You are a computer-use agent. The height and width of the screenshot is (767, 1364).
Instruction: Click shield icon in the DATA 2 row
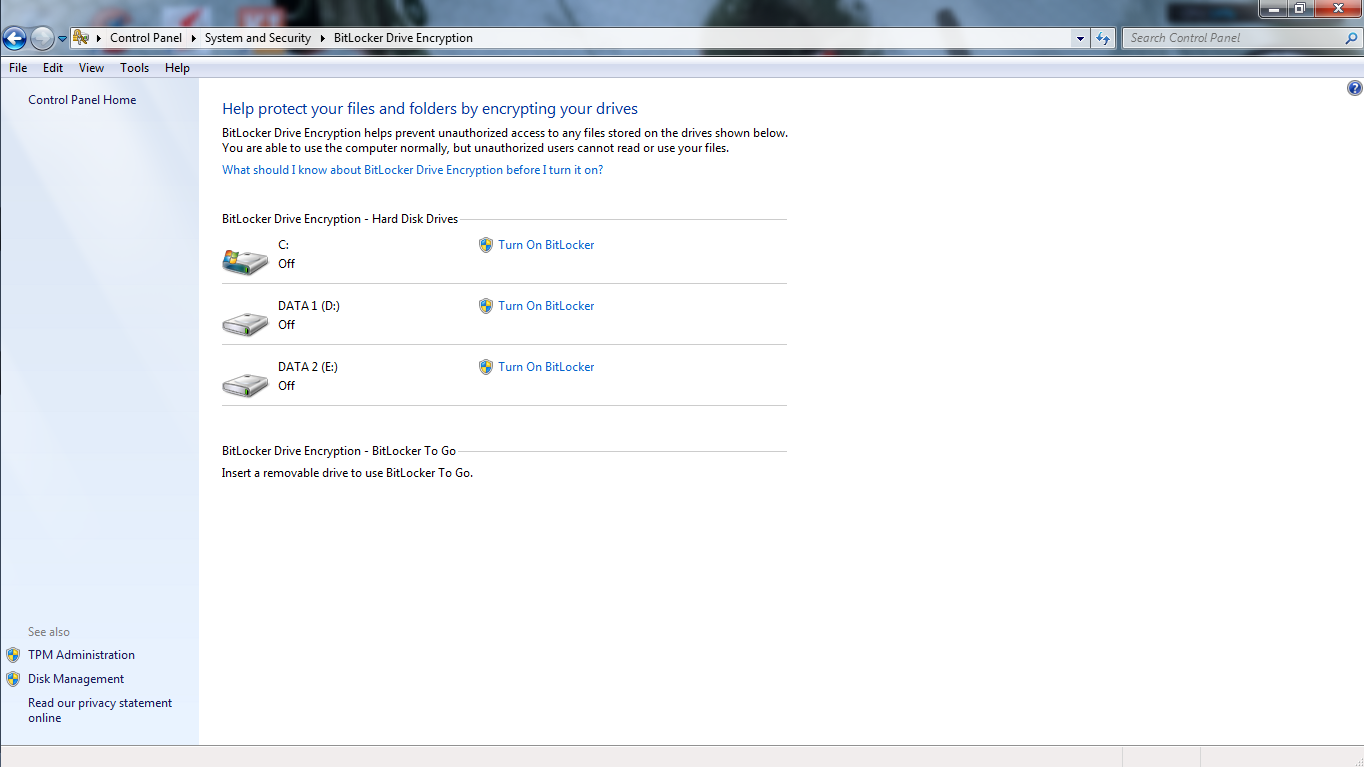tap(486, 367)
